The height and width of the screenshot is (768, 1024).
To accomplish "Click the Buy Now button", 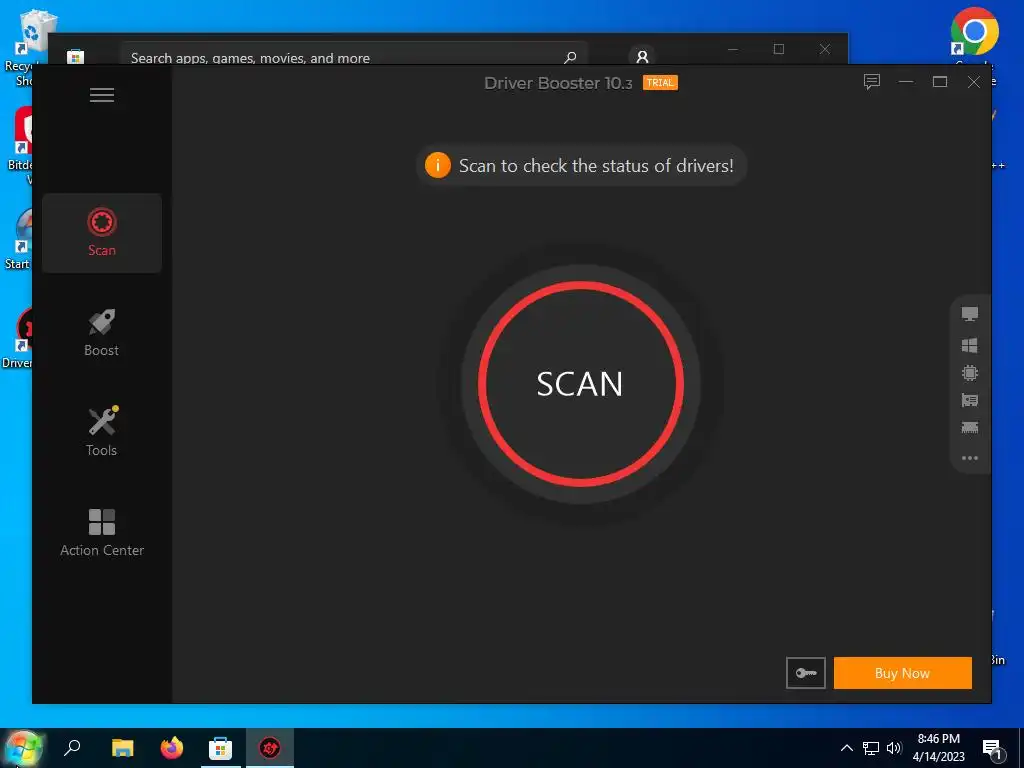I will click(903, 673).
